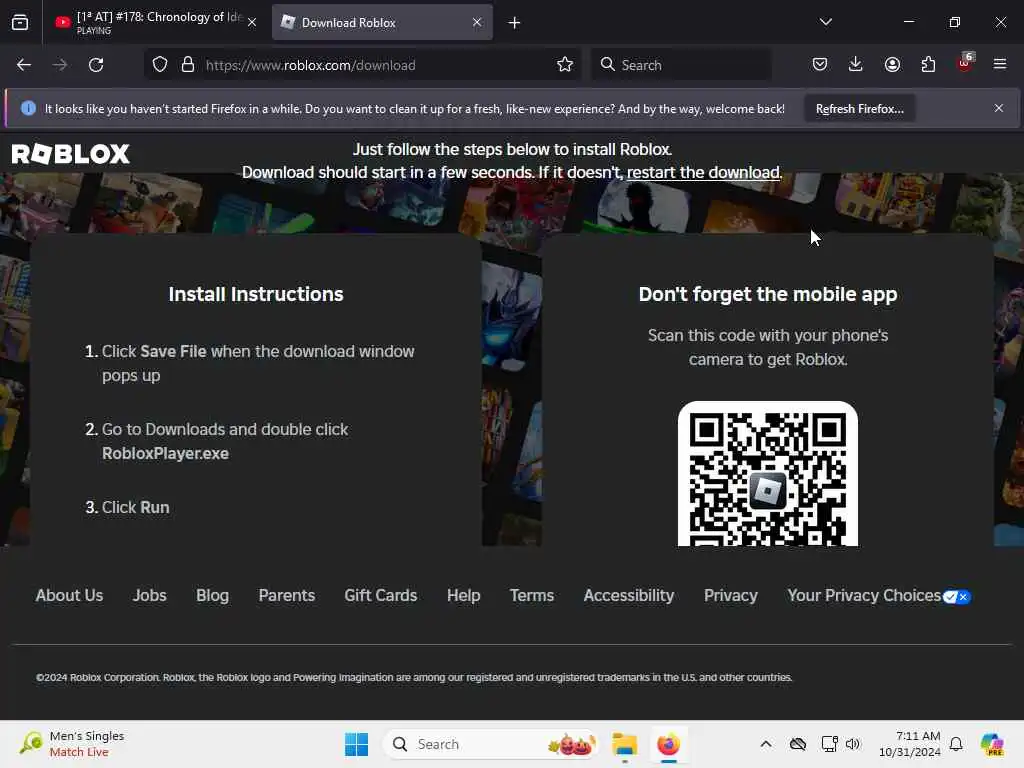This screenshot has height=768, width=1024.
Task: Open the Parents footer link
Action: coord(287,596)
